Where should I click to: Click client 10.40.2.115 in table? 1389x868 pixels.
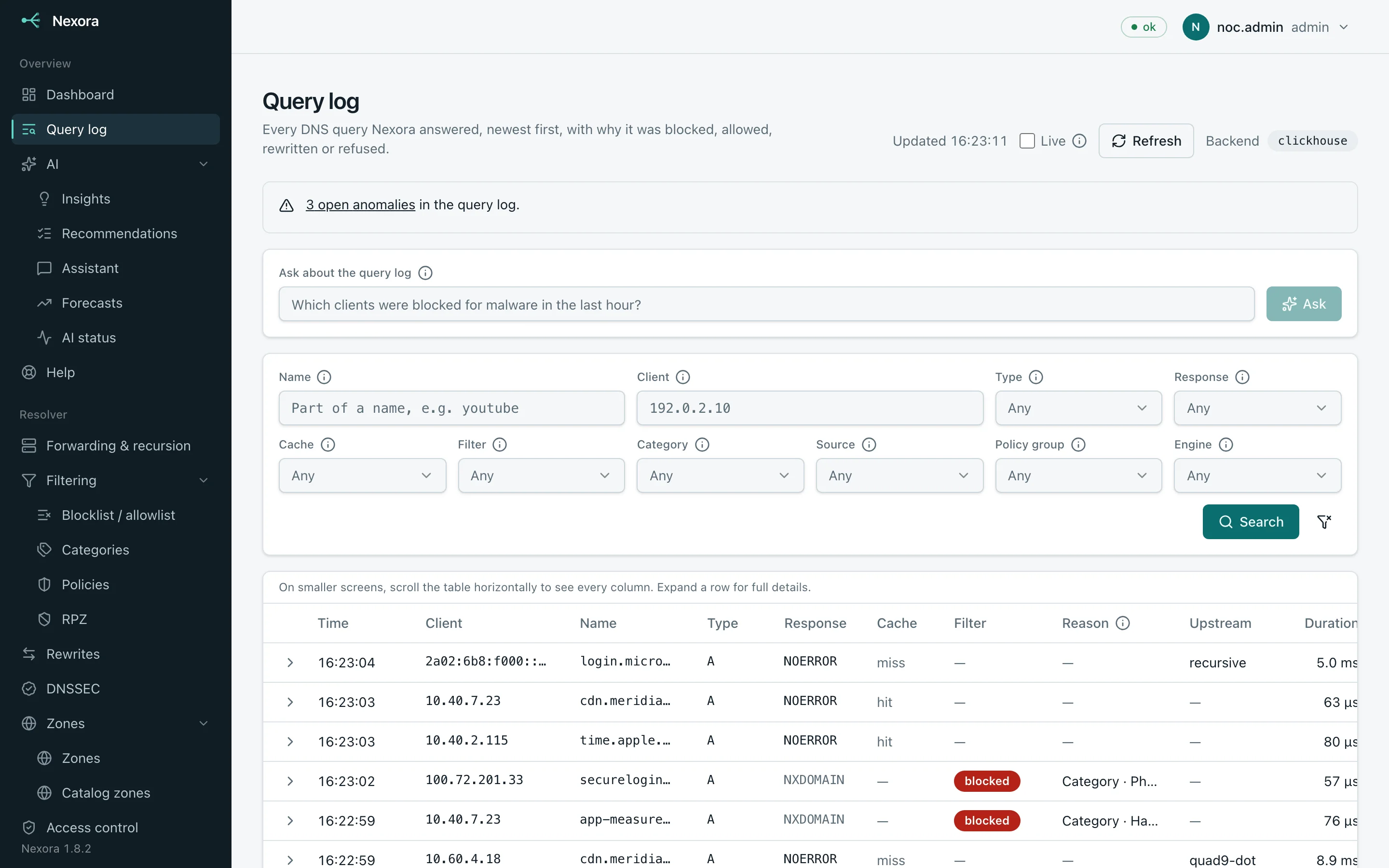pyautogui.click(x=467, y=741)
